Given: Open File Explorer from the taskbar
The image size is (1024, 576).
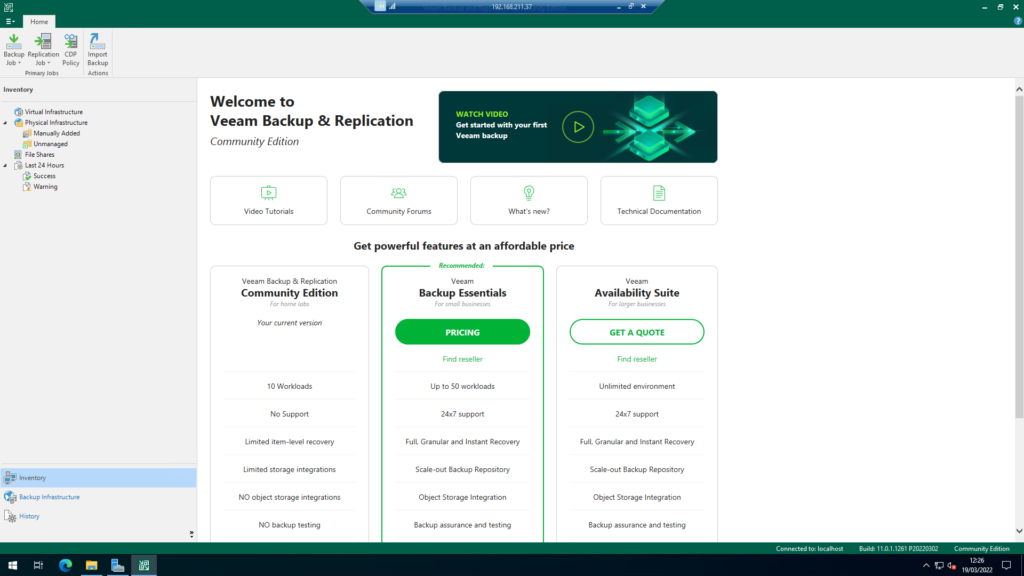Looking at the screenshot, I should coord(91,566).
